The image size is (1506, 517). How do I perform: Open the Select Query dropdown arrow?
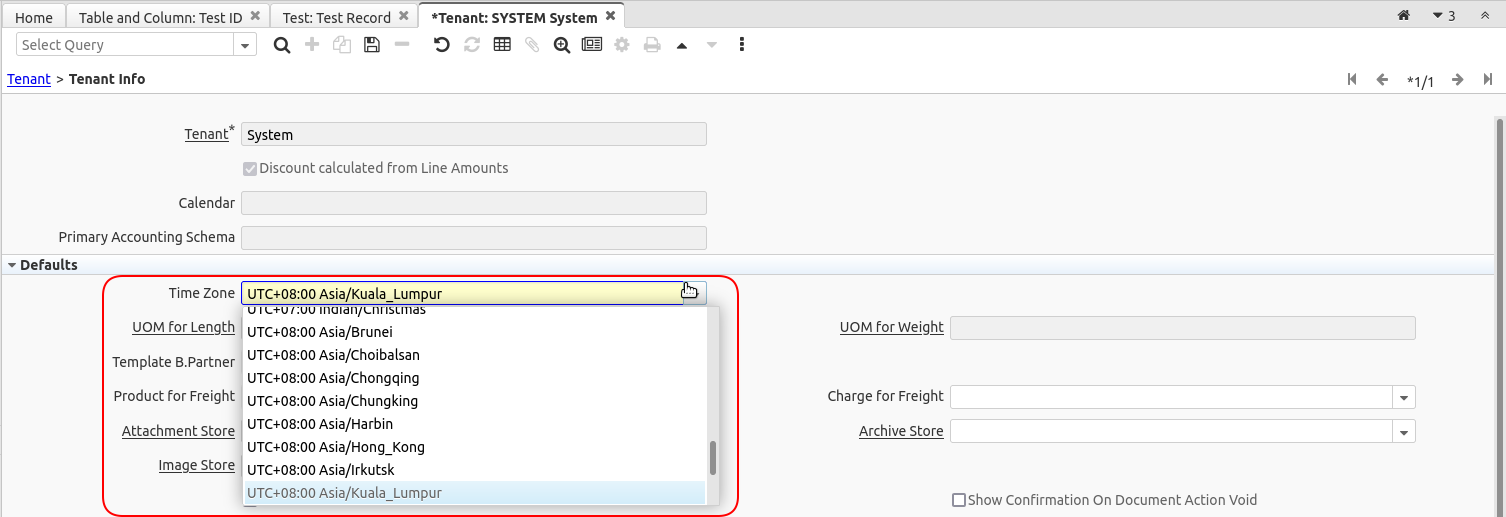tap(245, 45)
